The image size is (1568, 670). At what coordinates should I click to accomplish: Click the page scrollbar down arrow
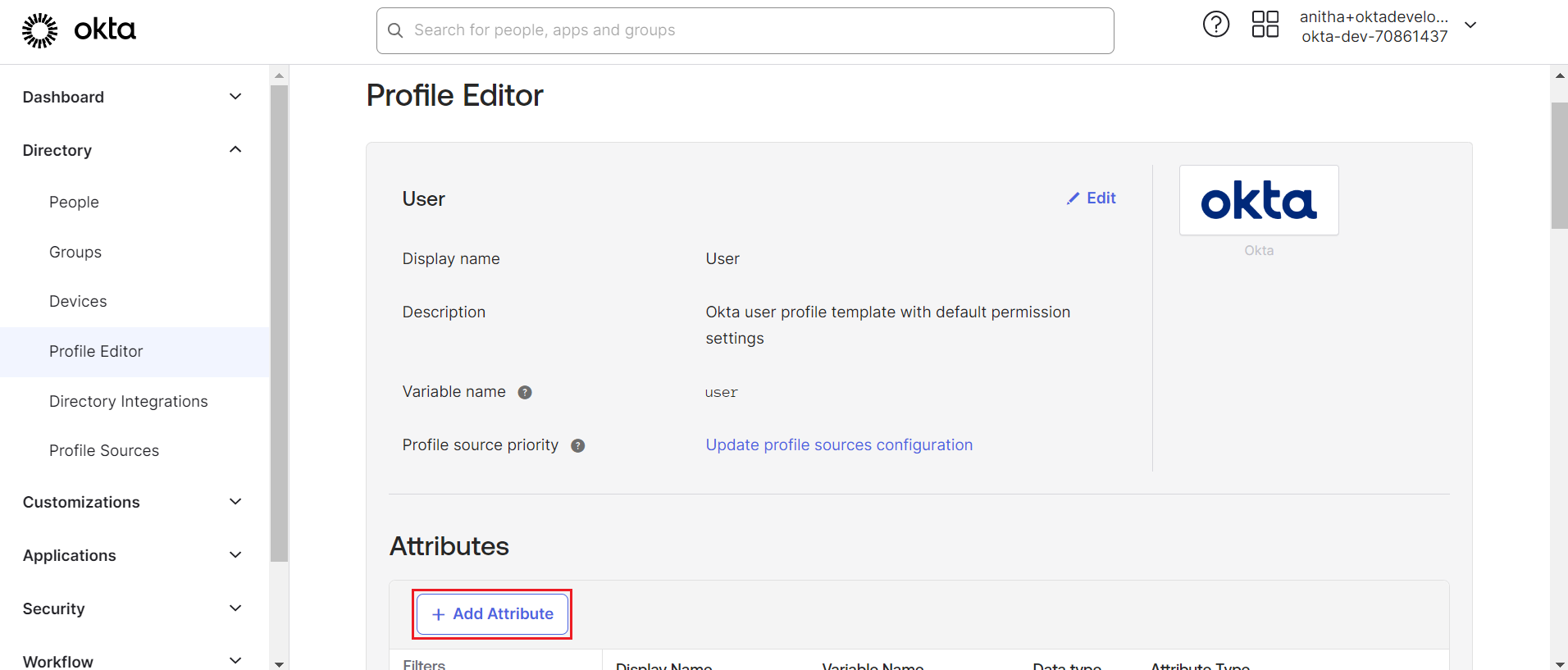(1559, 663)
